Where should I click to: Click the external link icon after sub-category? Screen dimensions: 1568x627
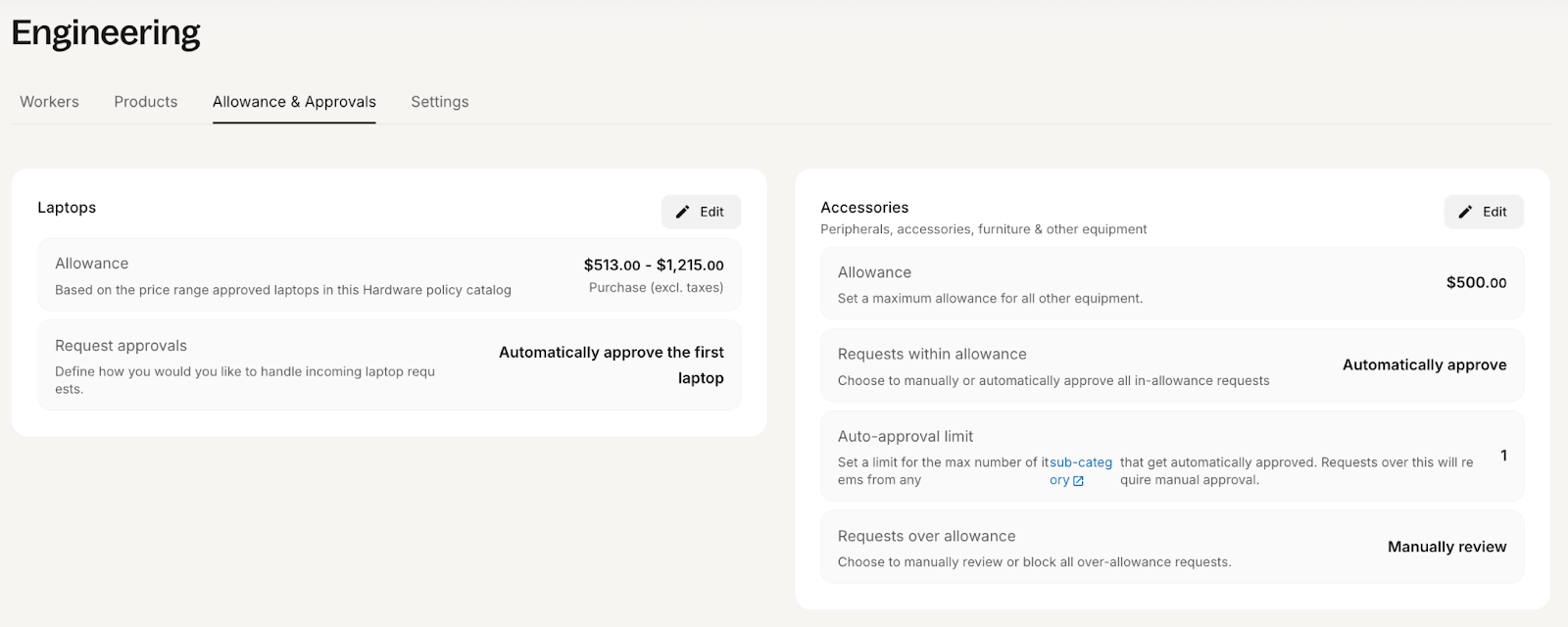[1078, 481]
